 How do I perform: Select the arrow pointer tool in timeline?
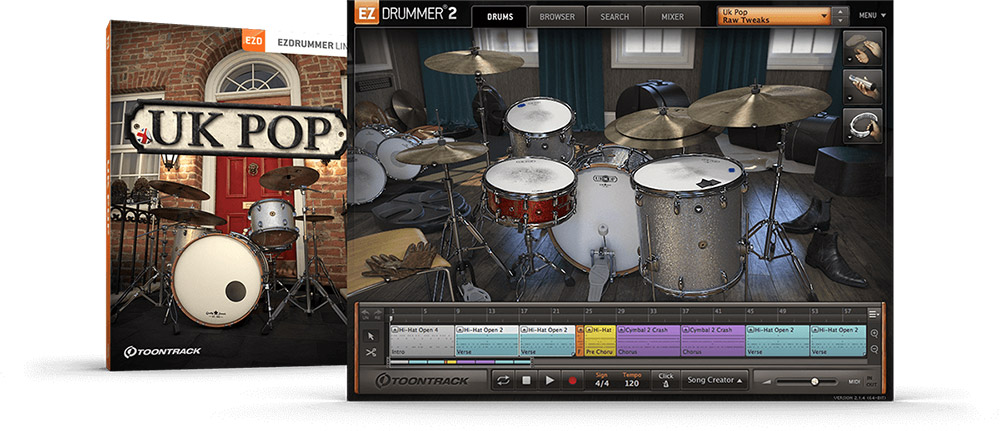371,335
